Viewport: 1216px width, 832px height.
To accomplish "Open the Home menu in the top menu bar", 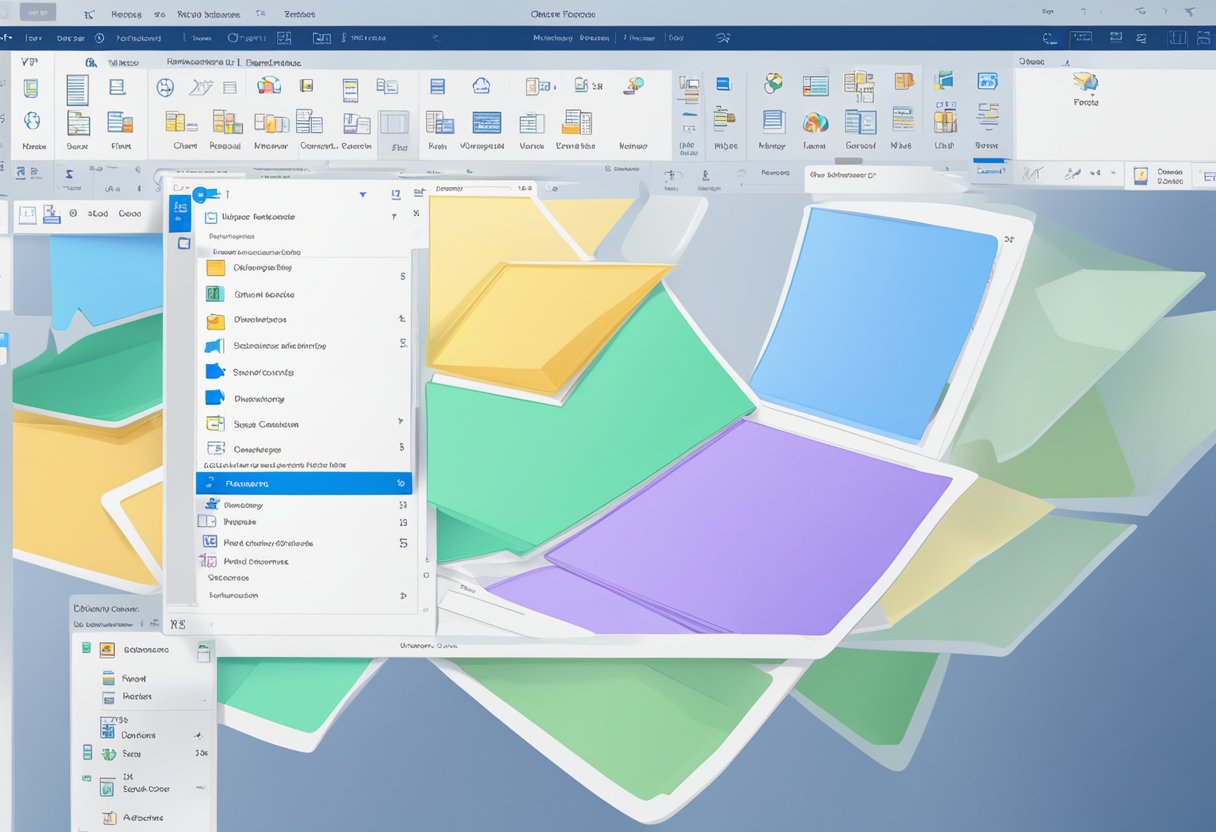I will 126,15.
